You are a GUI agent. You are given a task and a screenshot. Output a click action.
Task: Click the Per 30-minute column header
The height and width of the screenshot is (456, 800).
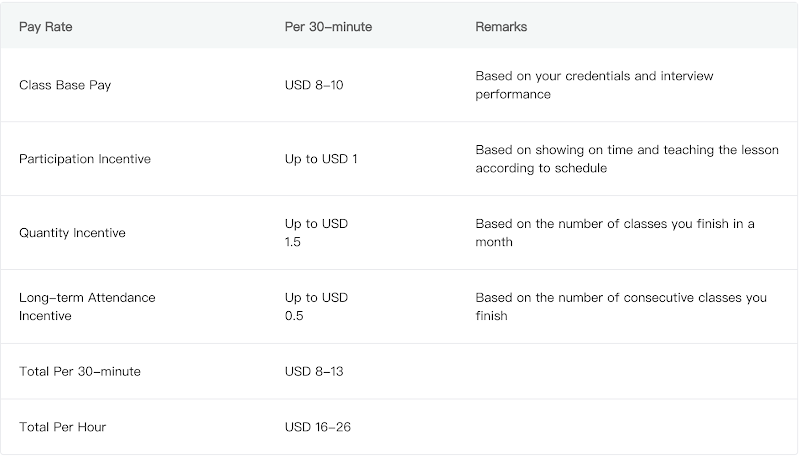[328, 27]
